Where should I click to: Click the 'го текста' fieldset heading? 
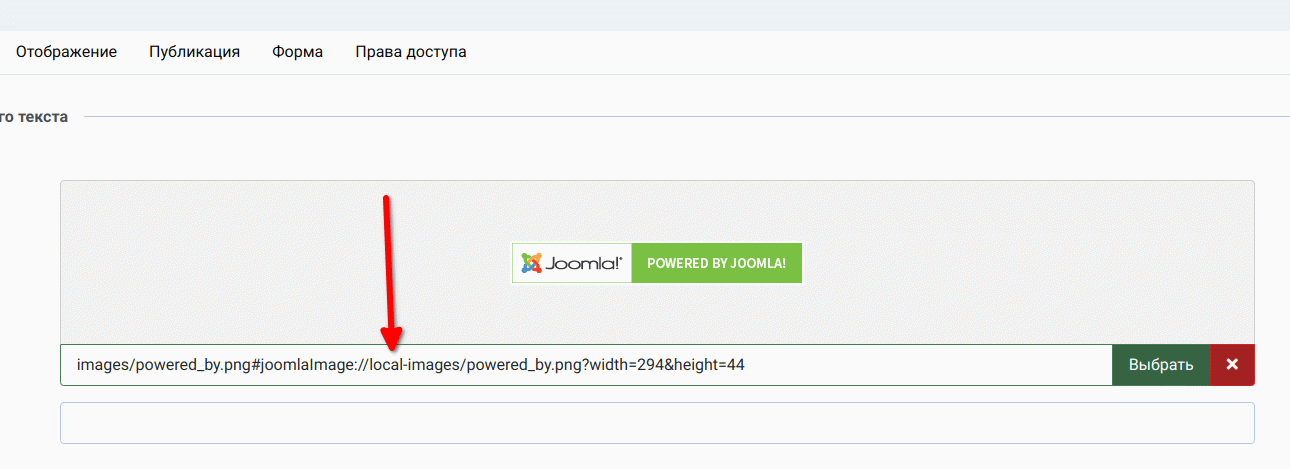(34, 117)
